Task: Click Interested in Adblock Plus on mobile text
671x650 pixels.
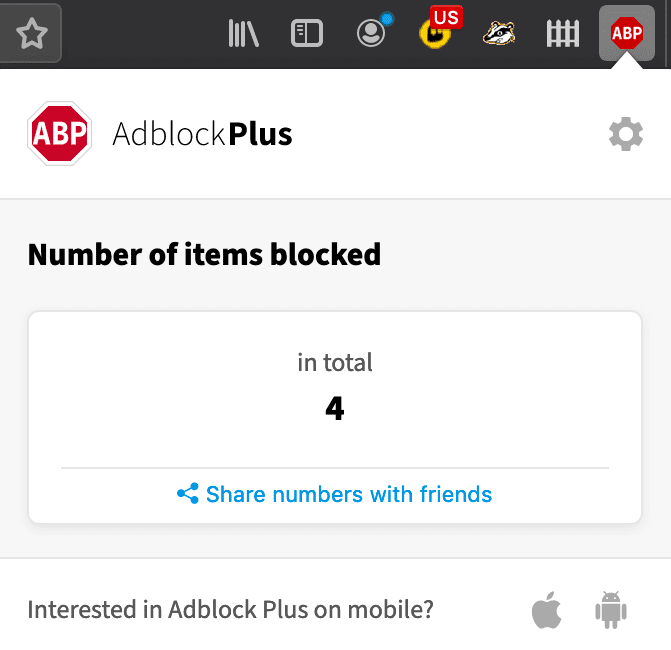Action: point(231,610)
